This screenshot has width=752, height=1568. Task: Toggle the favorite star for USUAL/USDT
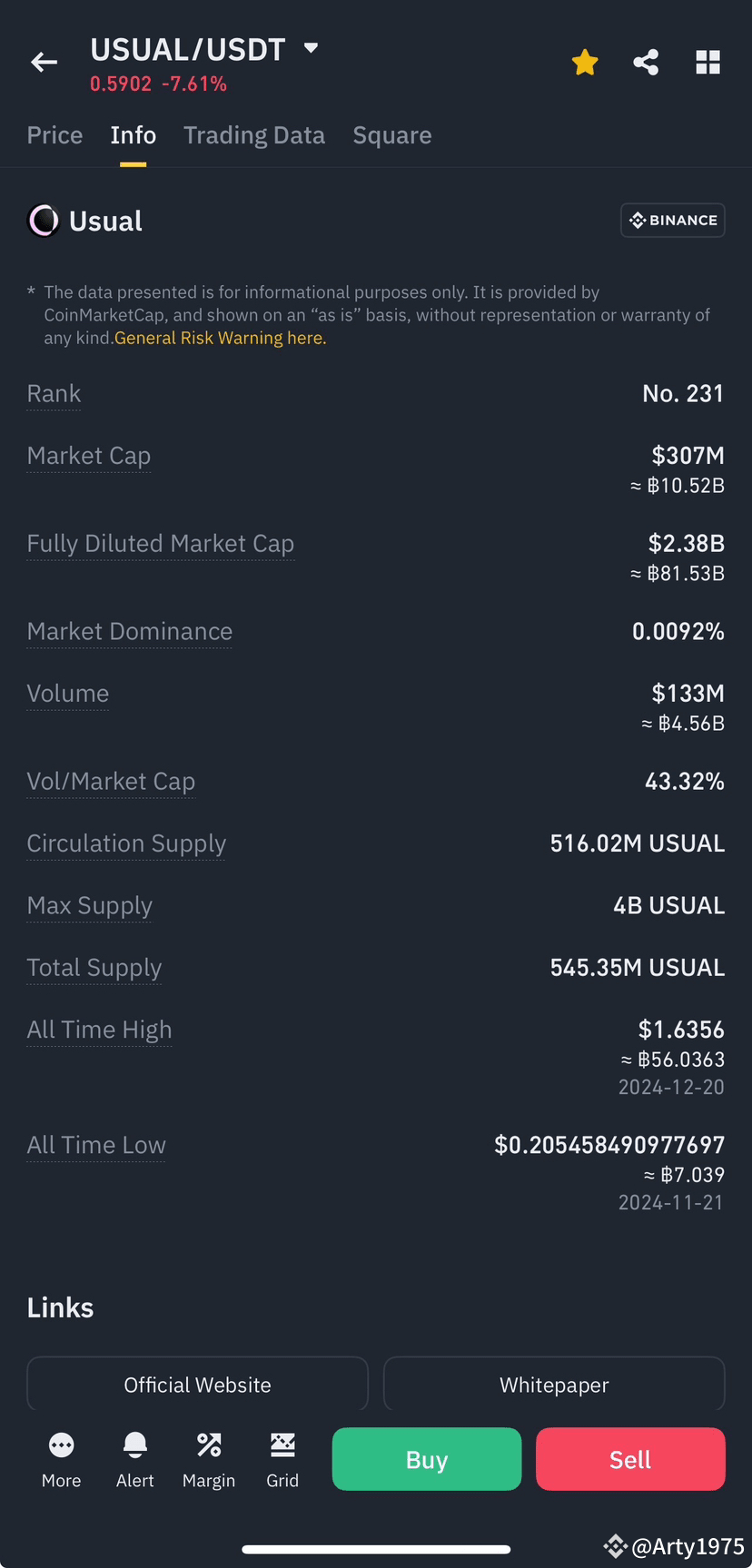pos(585,63)
